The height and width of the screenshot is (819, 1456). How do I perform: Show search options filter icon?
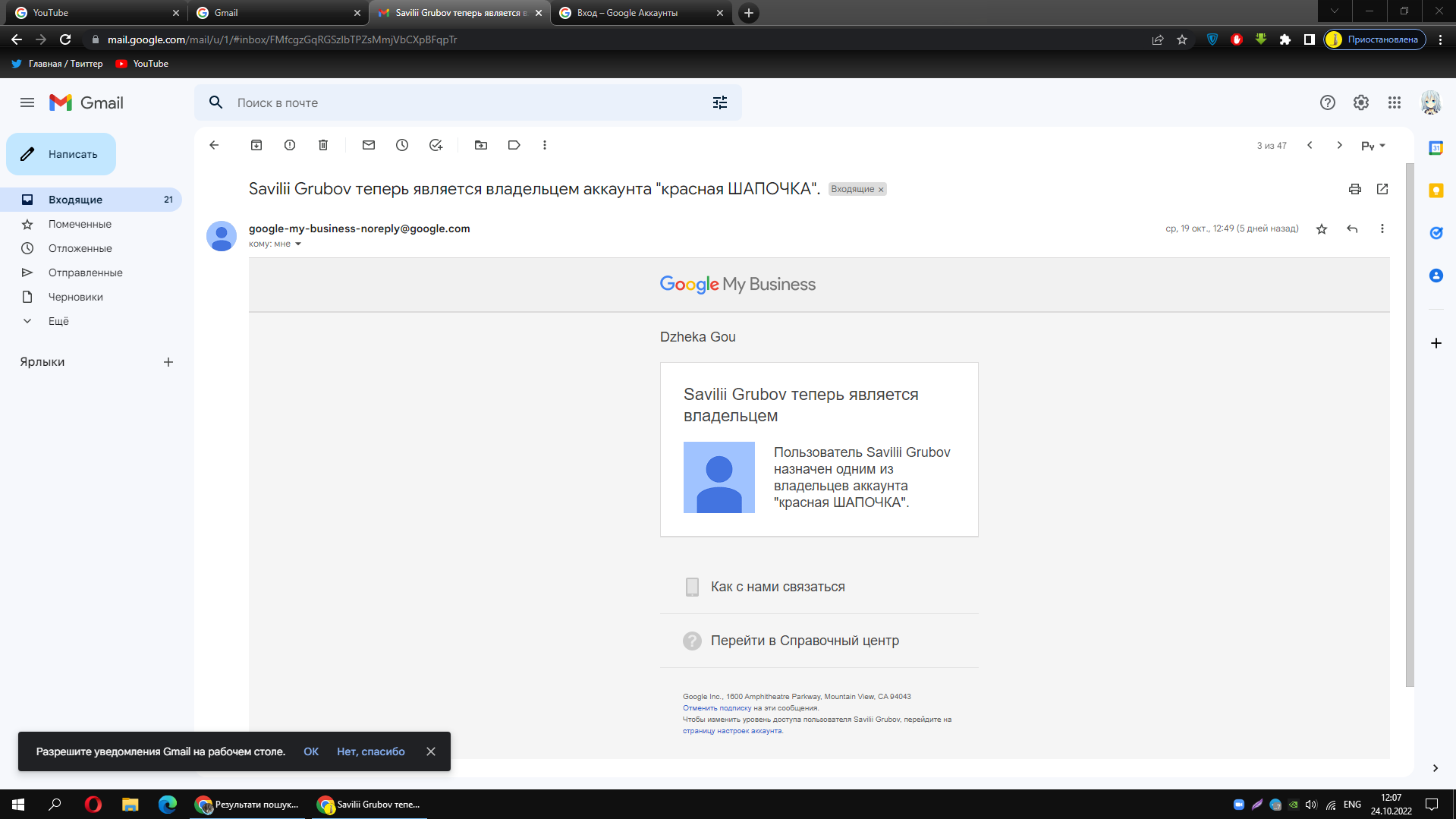(x=720, y=102)
